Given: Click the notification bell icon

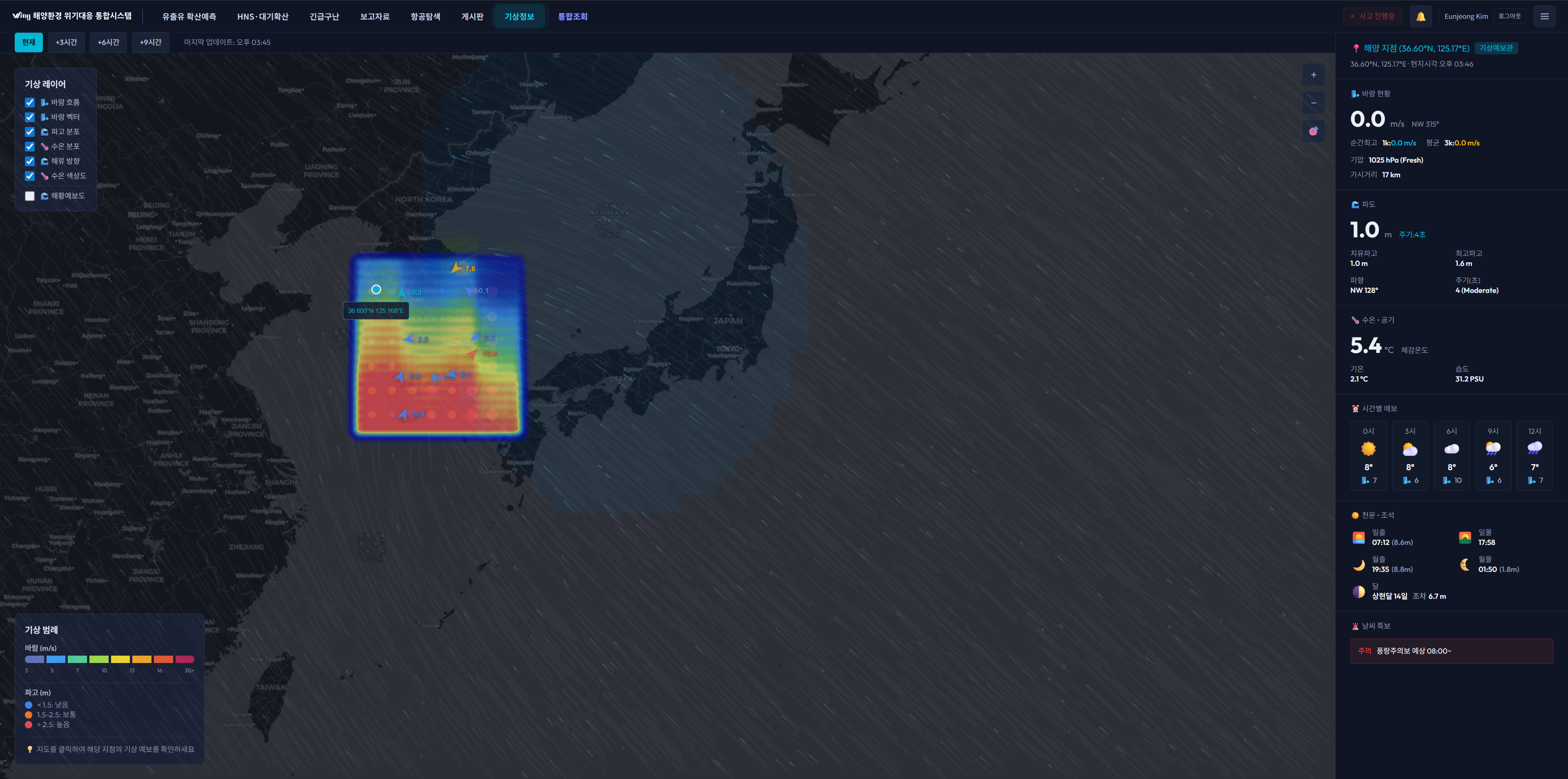Looking at the screenshot, I should tap(1420, 16).
